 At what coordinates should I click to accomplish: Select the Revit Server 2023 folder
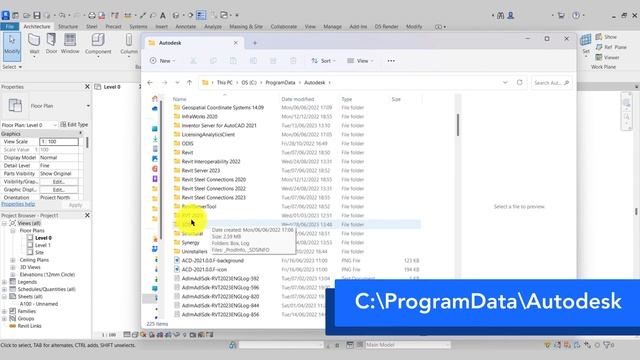pos(201,171)
